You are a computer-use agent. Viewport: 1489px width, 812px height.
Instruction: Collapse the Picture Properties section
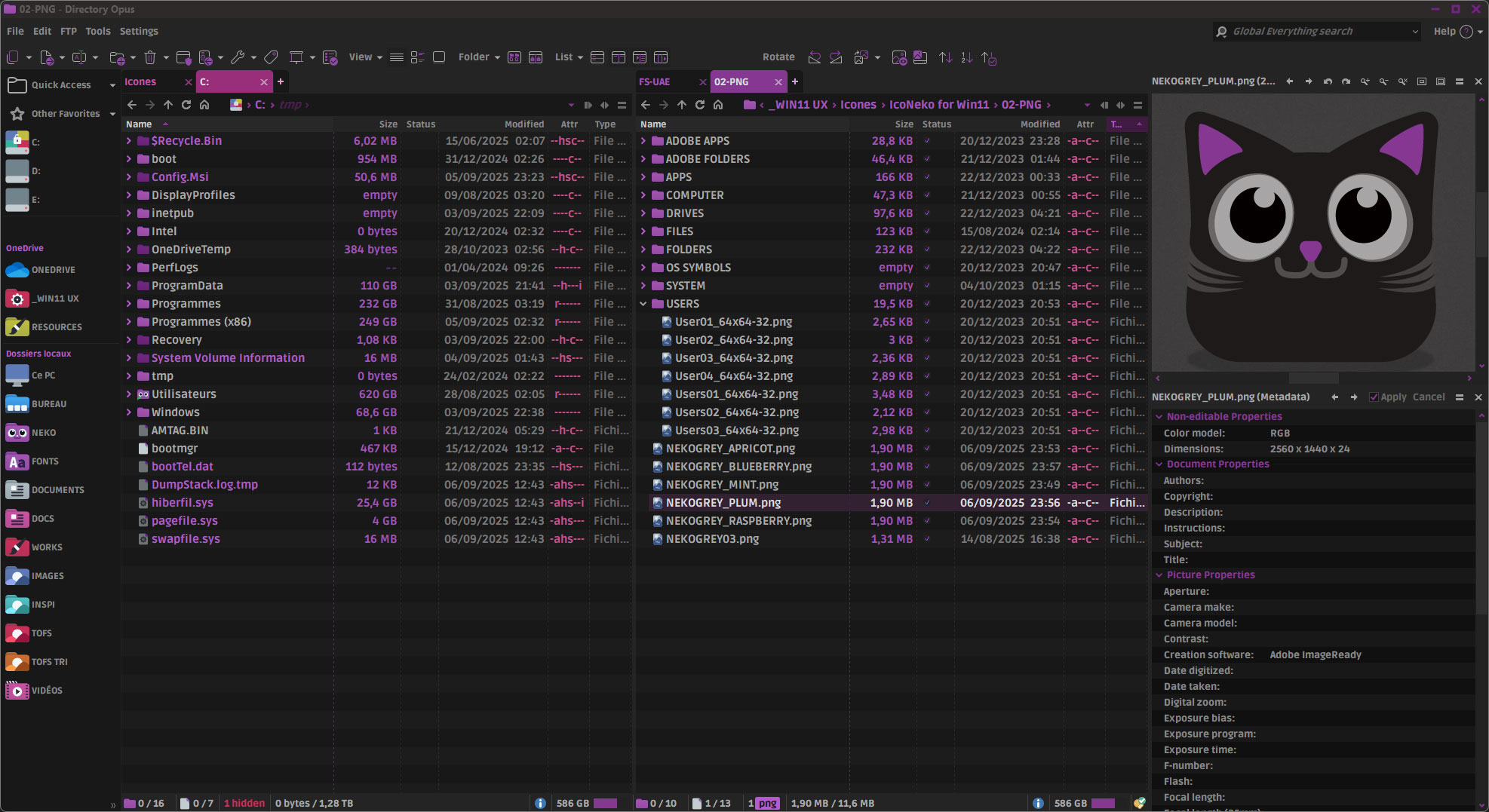coord(1159,575)
